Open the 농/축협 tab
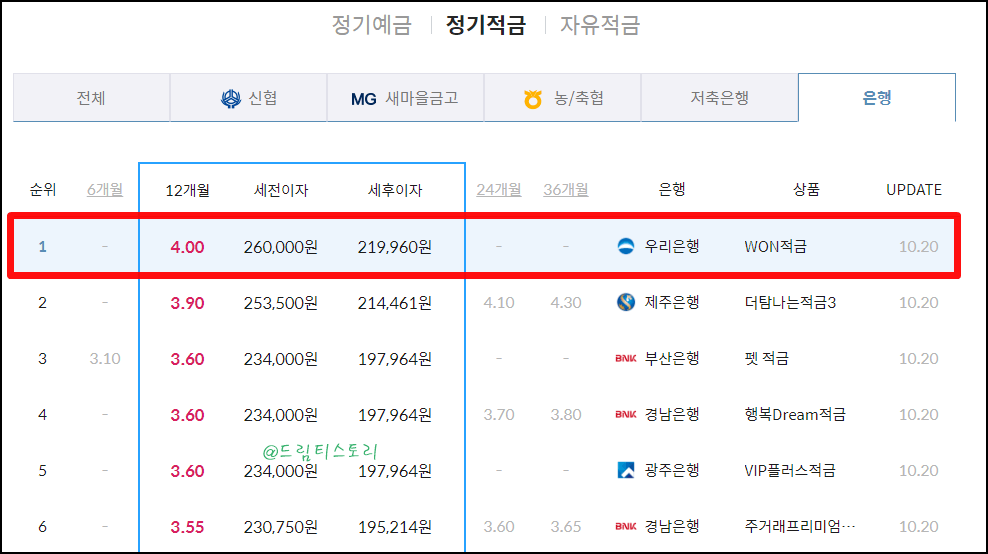Screen dimensions: 988x554 pos(562,98)
